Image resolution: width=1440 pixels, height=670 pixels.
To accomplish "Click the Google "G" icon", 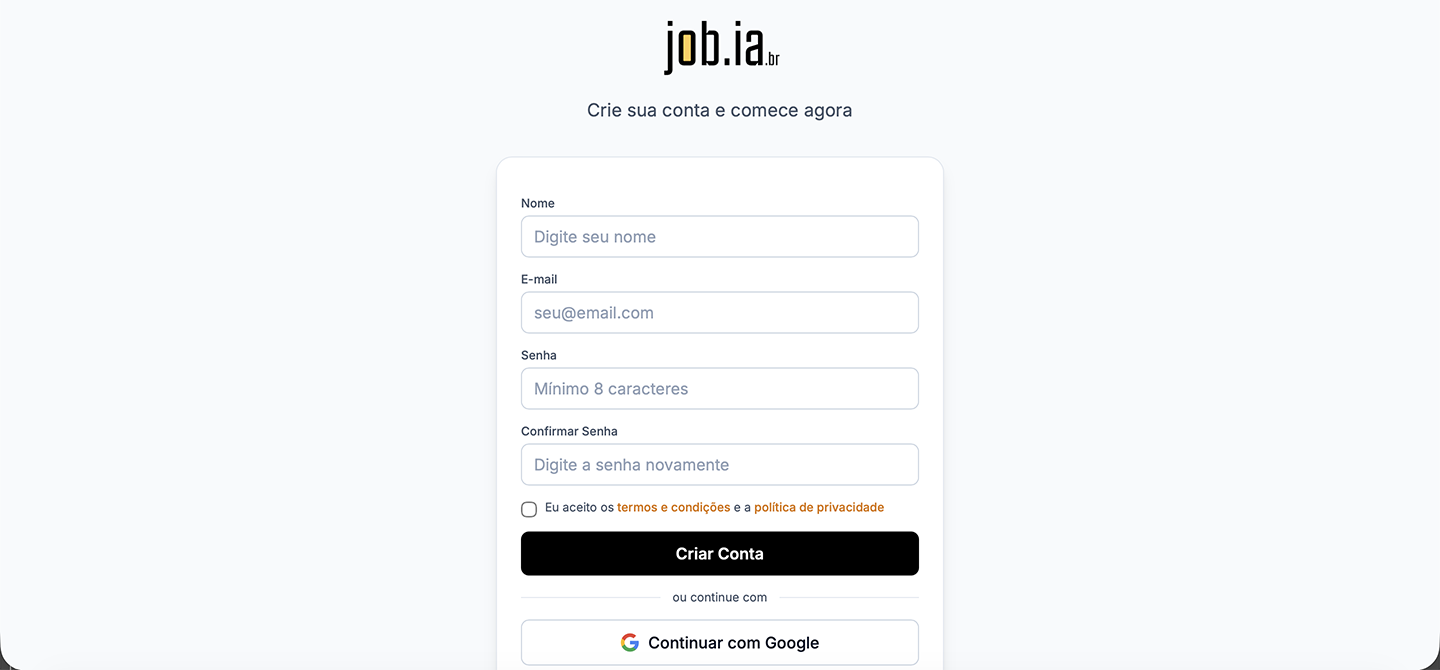I will [630, 643].
